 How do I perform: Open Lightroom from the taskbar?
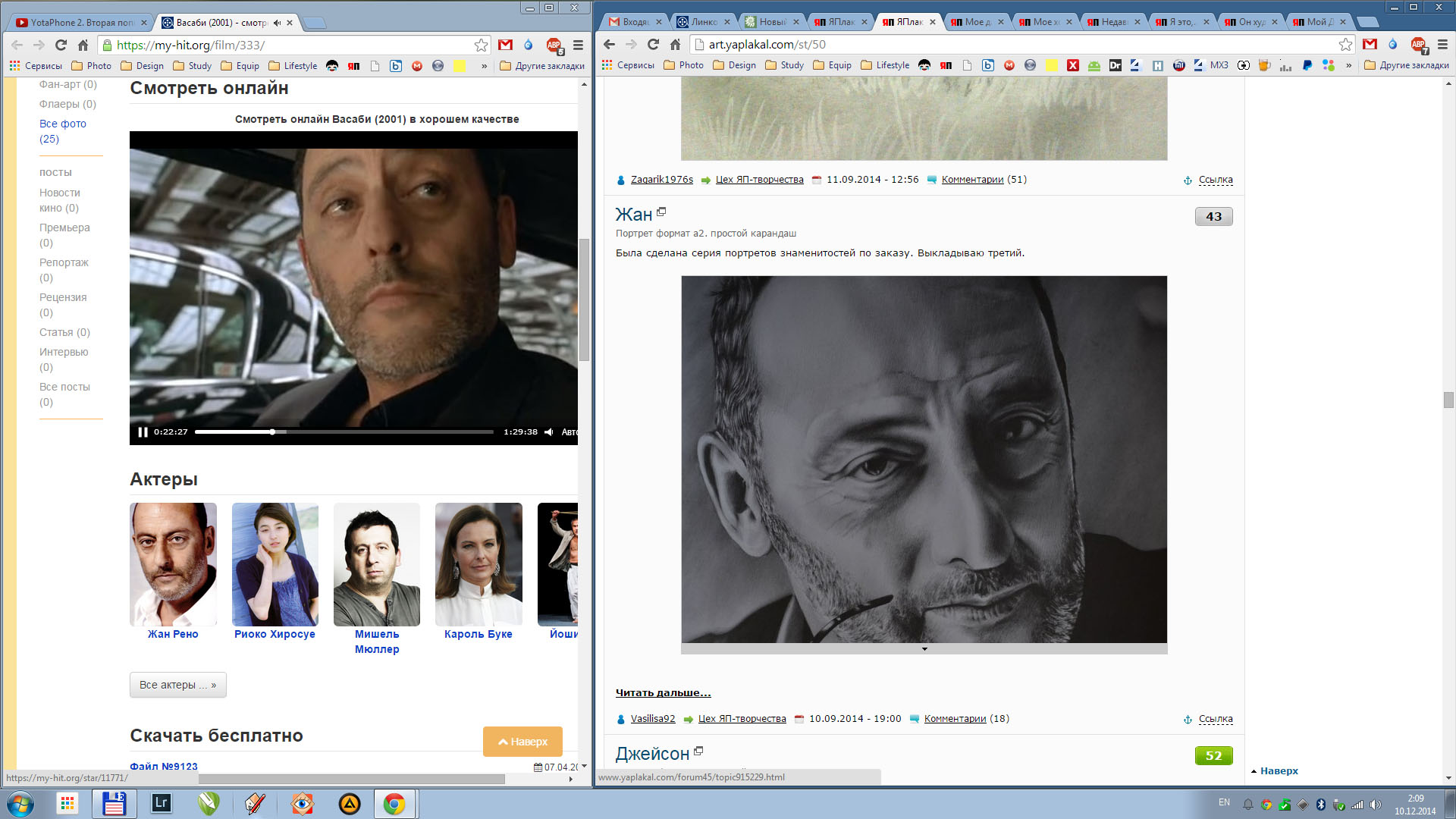pos(162,804)
